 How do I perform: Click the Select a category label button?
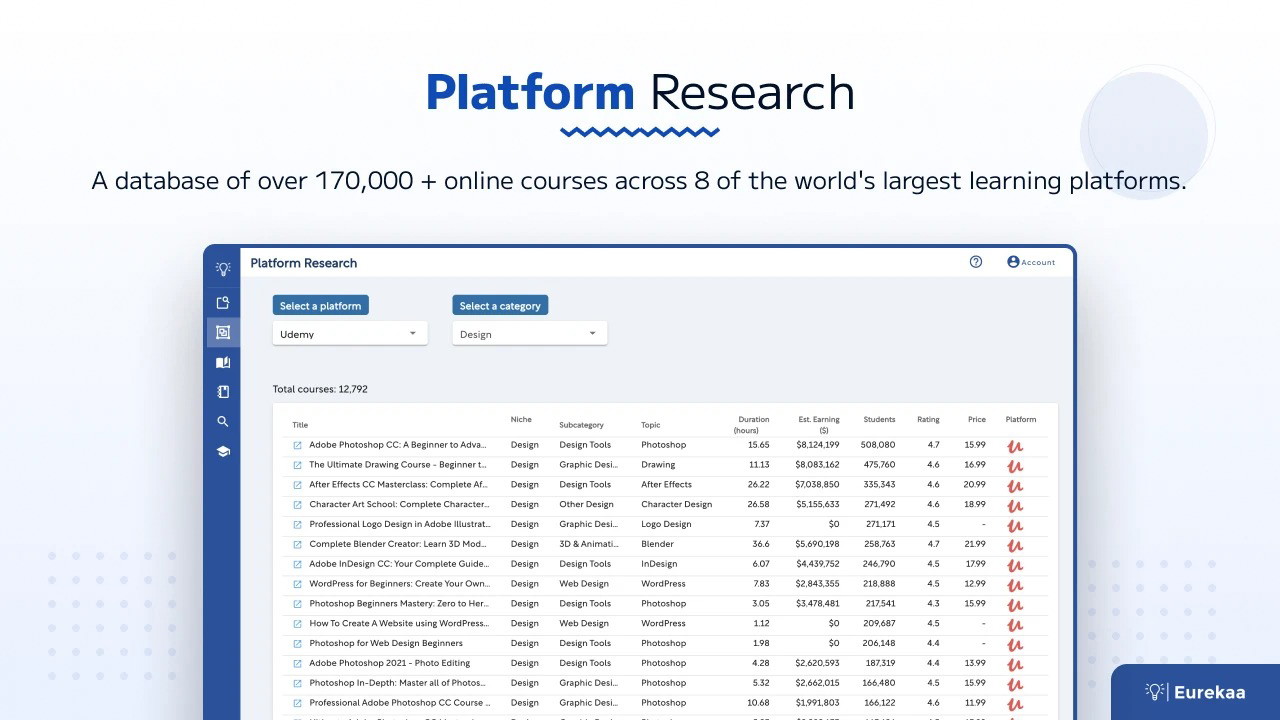500,306
